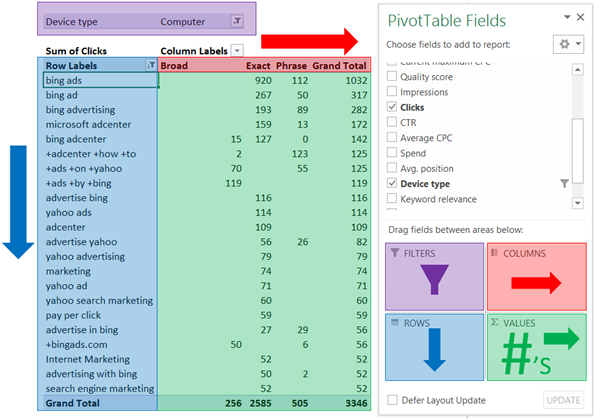Screen dimensions: 600x420
Task: Open Column Labels dropdown arrow
Action: pos(238,50)
